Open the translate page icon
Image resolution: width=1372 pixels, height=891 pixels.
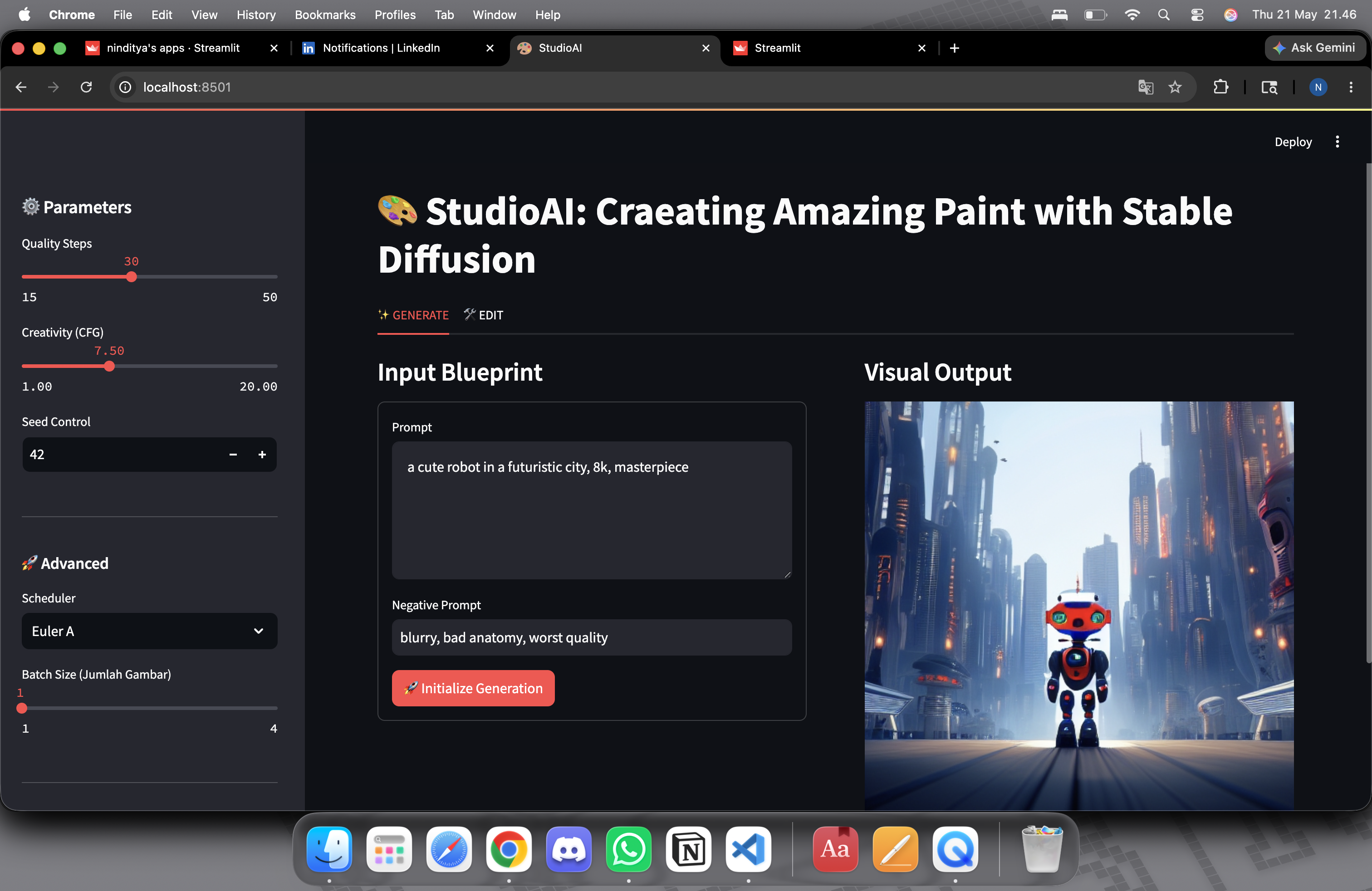coord(1145,87)
